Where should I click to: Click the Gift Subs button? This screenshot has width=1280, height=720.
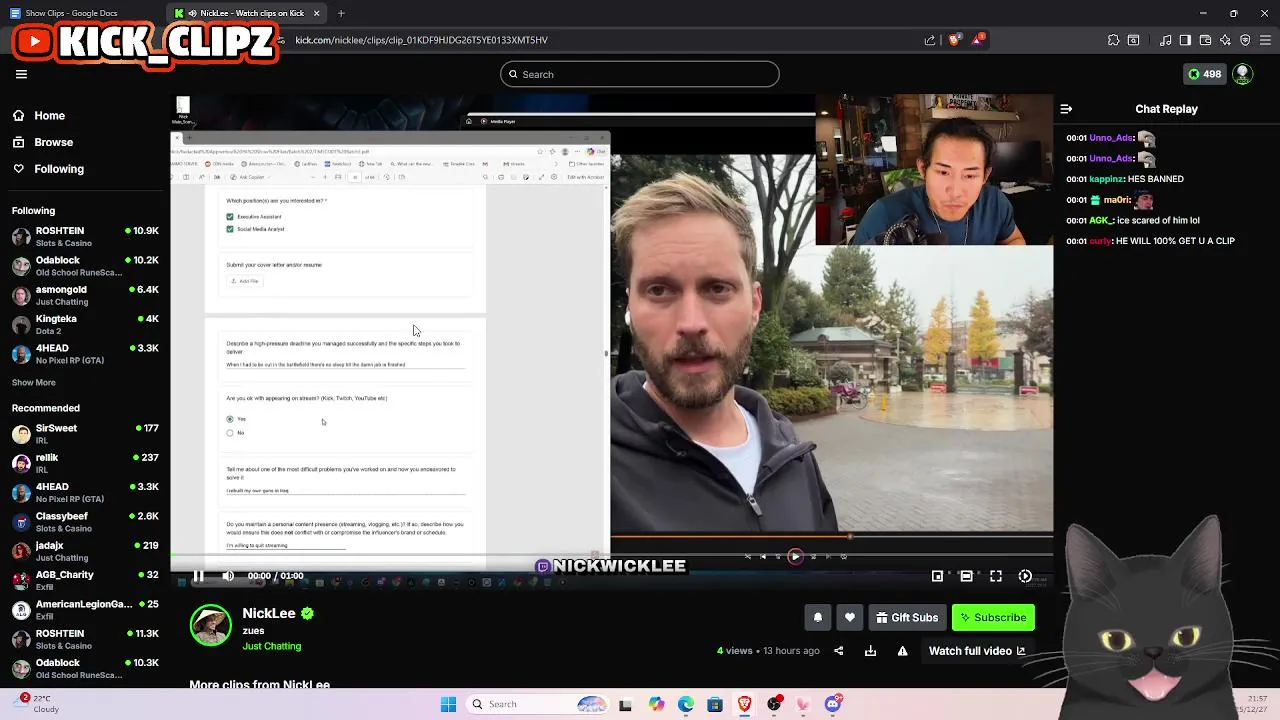click(907, 618)
